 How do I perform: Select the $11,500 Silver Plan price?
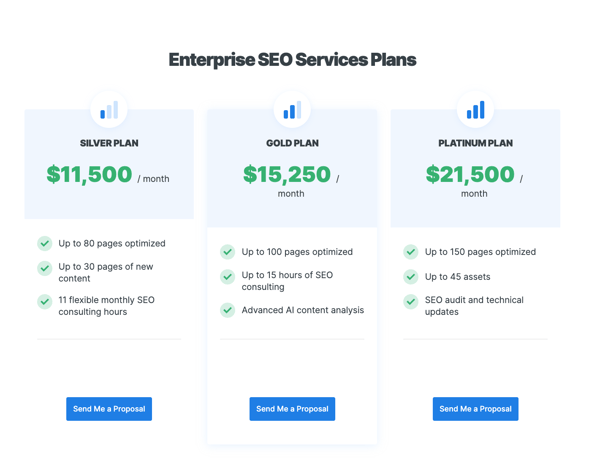coord(90,175)
